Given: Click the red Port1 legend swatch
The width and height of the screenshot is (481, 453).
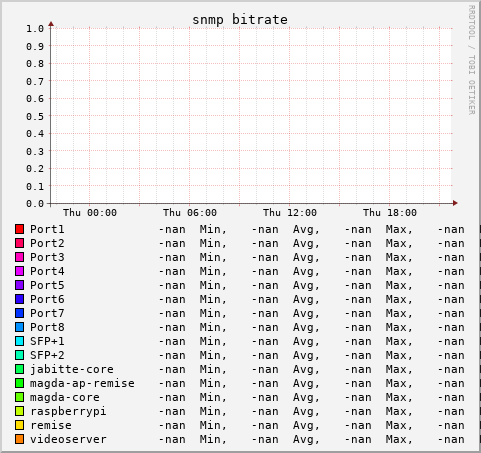Looking at the screenshot, I should point(19,229).
